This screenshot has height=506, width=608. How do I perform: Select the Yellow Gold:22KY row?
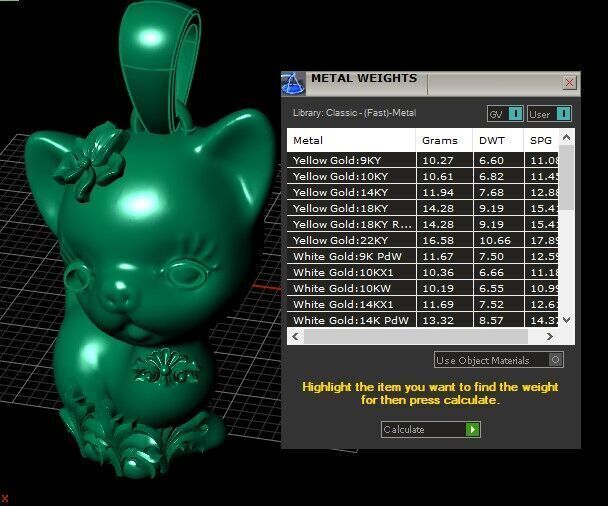pos(422,240)
